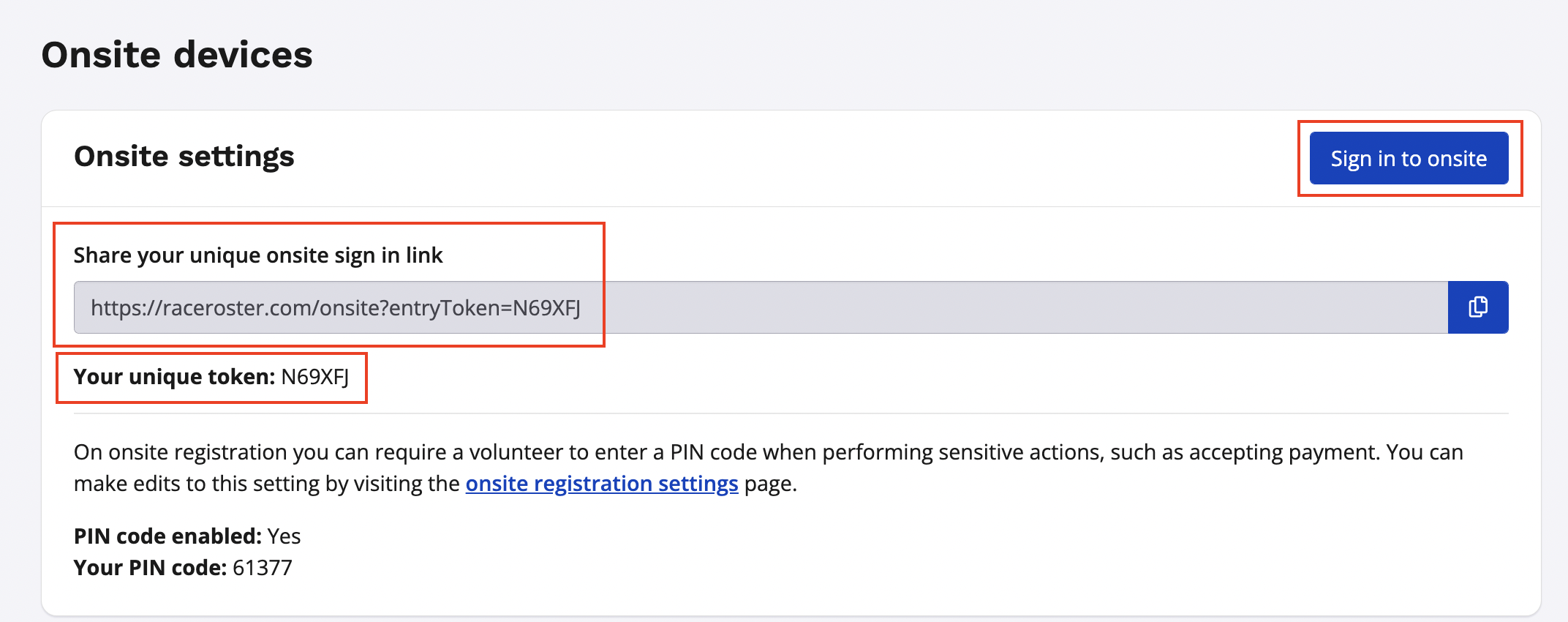This screenshot has width=1568, height=622.
Task: Click the PIN code number 61377
Action: (263, 568)
